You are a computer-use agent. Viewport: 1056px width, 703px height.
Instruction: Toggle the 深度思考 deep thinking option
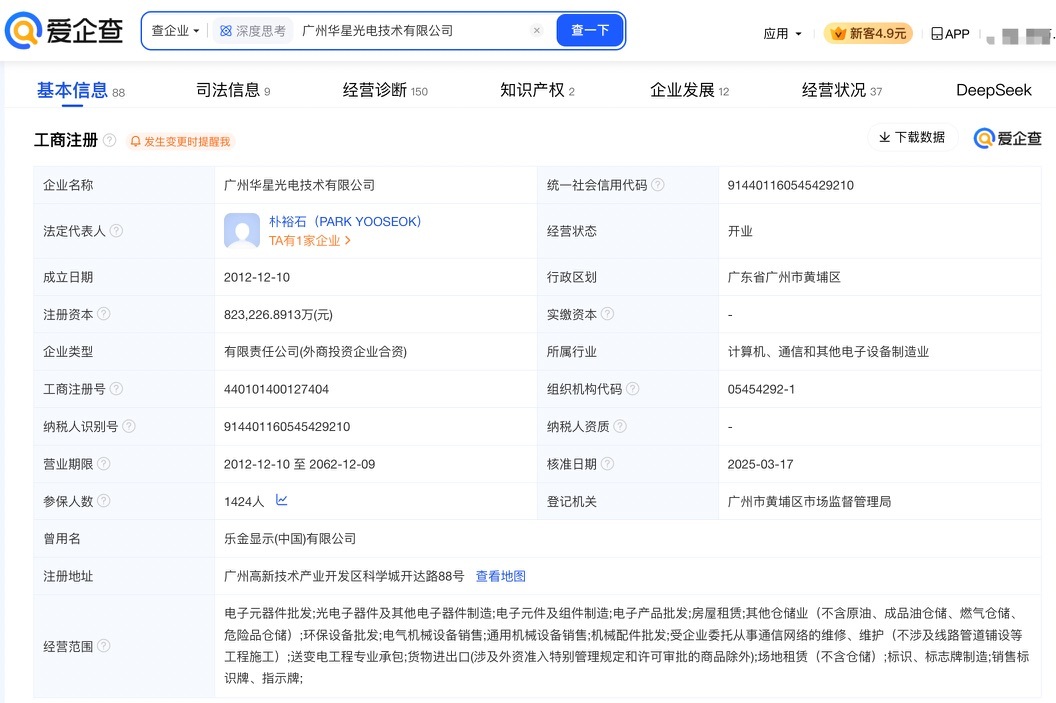click(x=253, y=31)
